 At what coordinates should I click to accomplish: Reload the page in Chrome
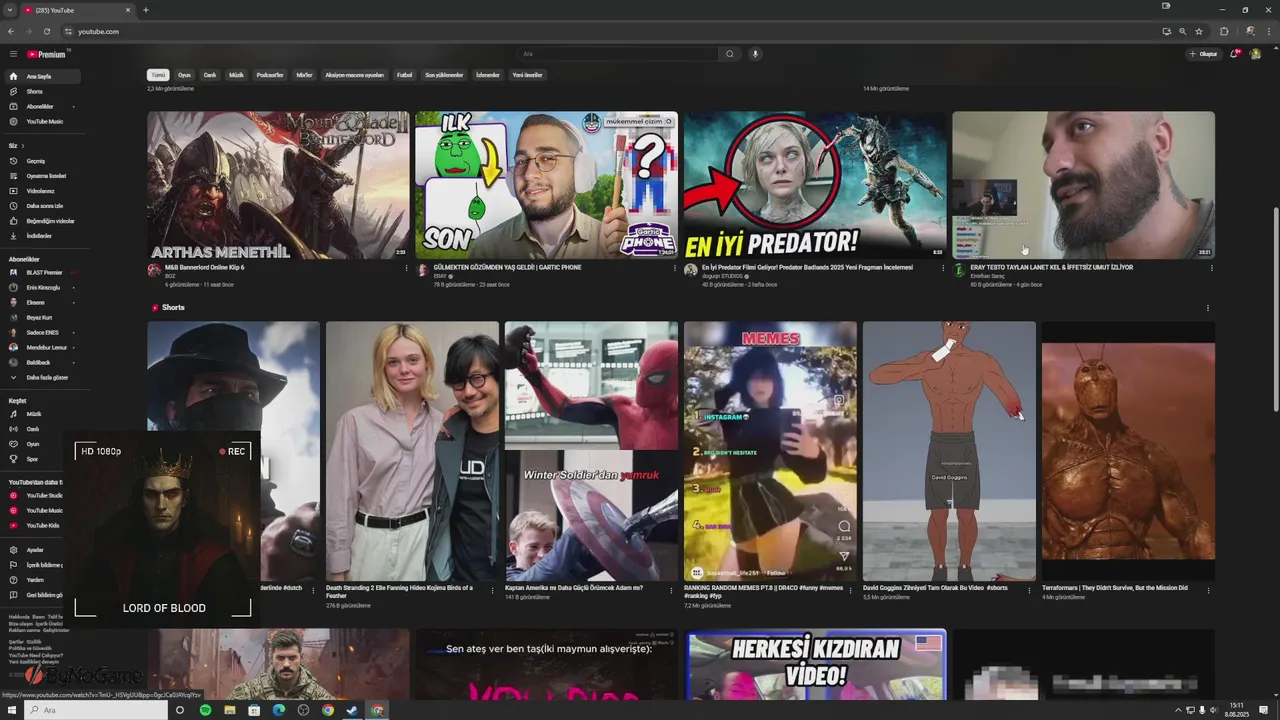46,31
